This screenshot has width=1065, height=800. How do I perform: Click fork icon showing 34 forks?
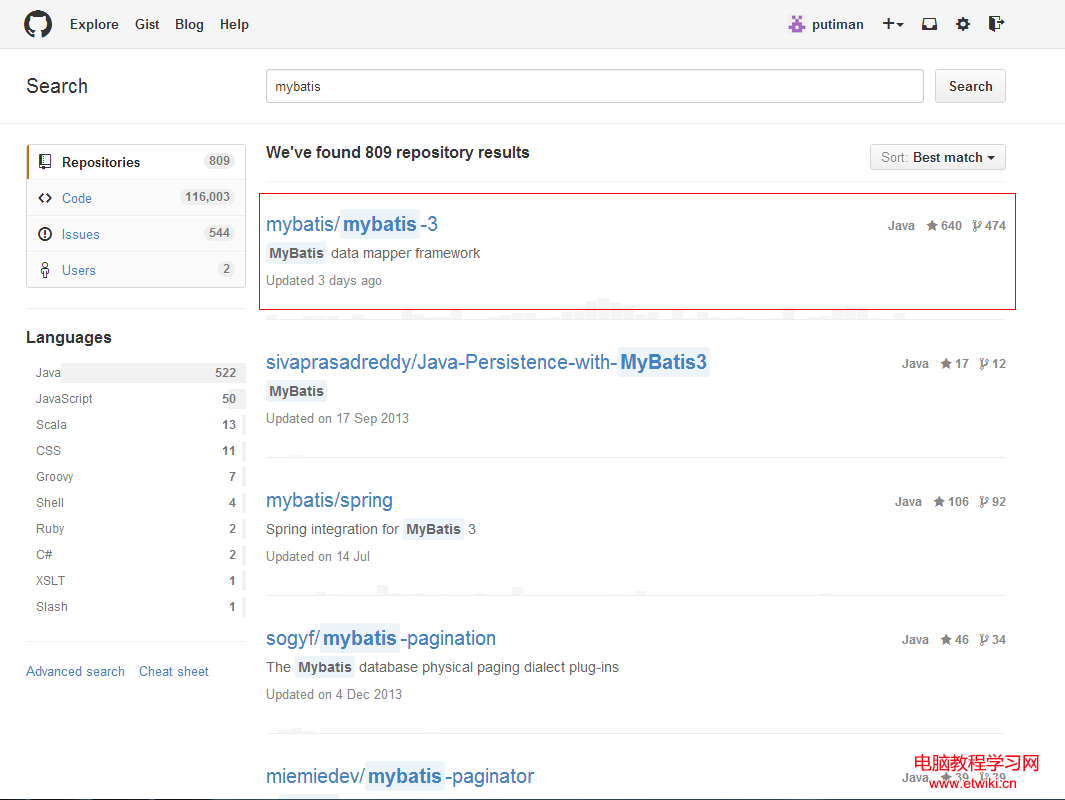[x=984, y=639]
